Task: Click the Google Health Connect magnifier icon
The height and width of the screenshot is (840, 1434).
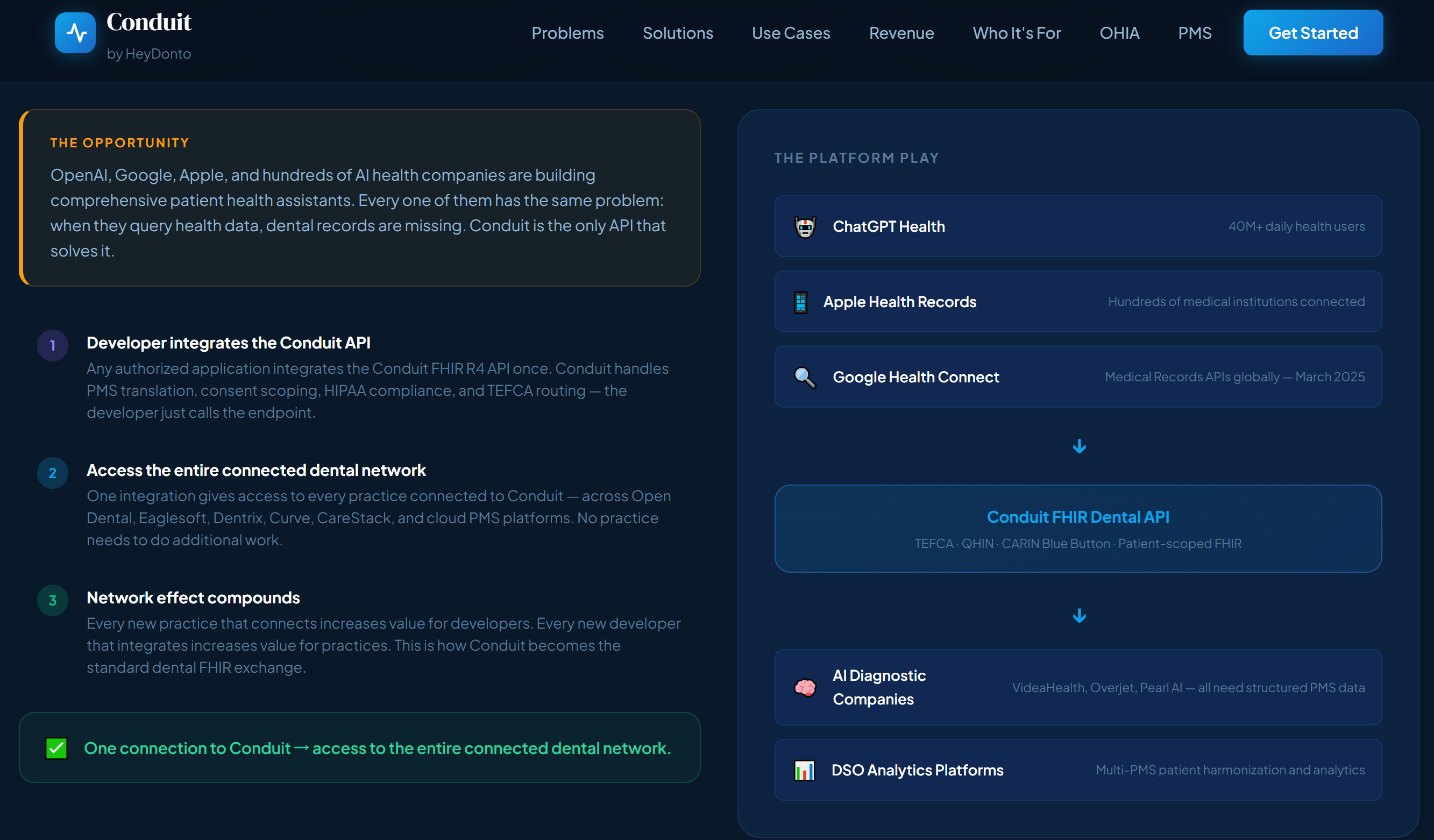Action: [805, 377]
